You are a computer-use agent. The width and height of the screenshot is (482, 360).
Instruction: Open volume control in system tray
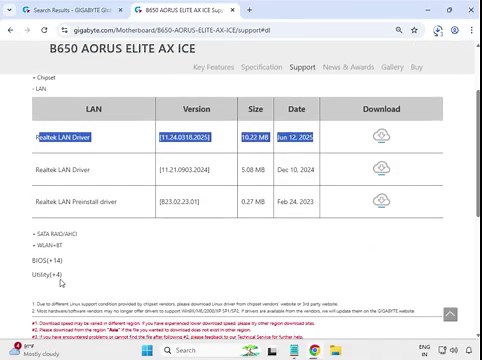click(454, 350)
